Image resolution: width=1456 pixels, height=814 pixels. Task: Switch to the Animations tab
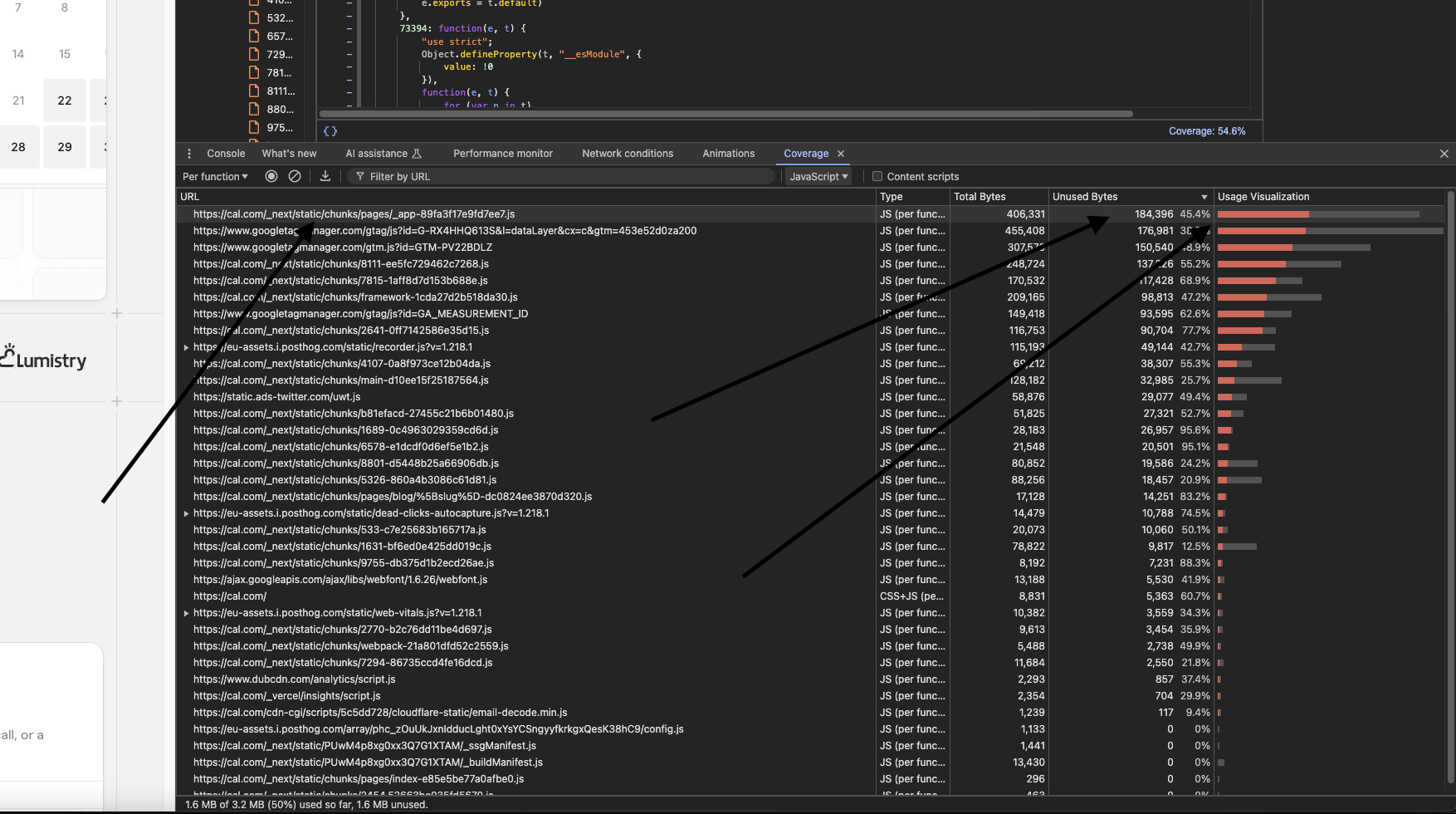point(729,154)
